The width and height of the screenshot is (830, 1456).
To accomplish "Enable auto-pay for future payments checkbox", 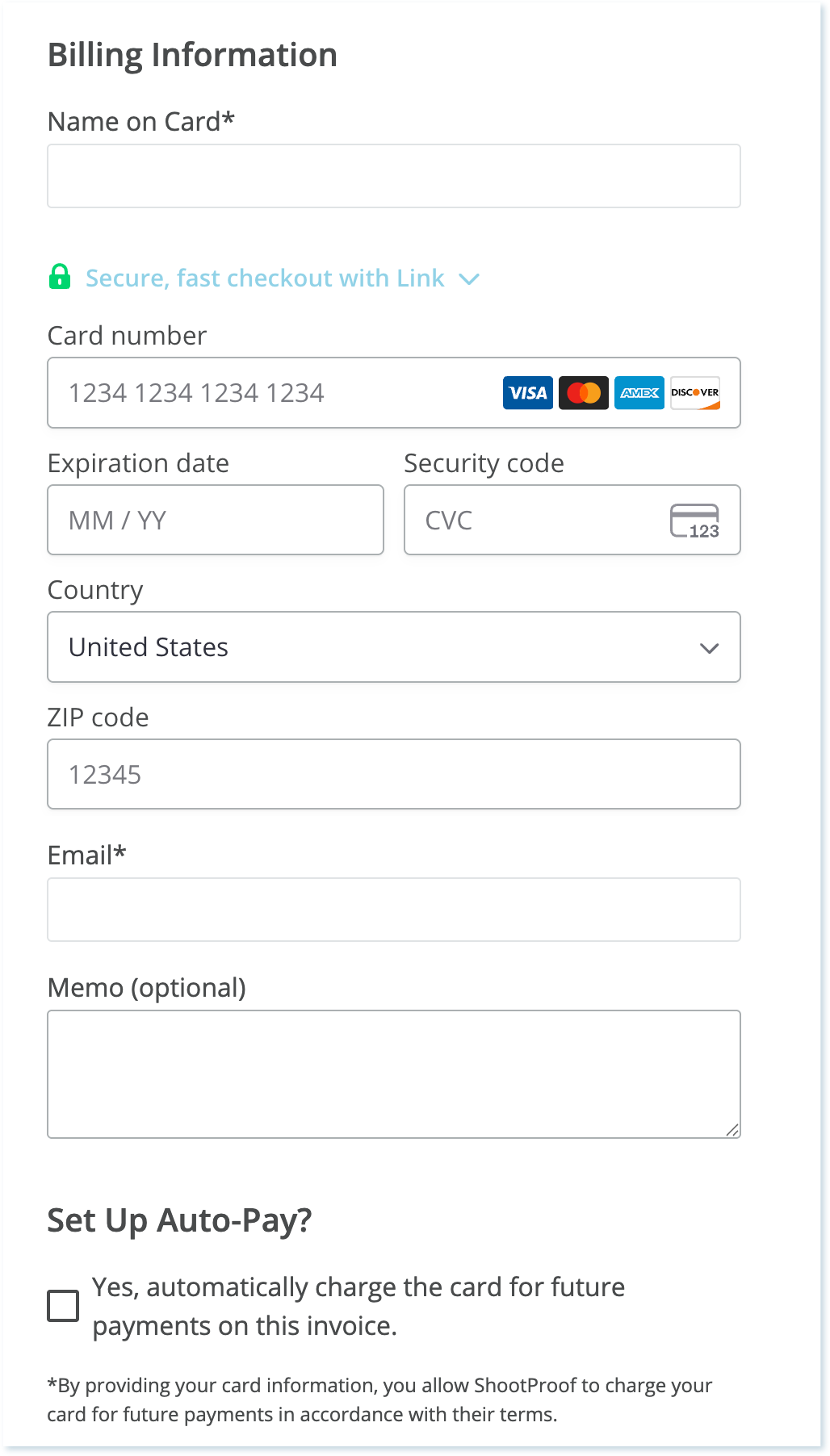I will [63, 1305].
